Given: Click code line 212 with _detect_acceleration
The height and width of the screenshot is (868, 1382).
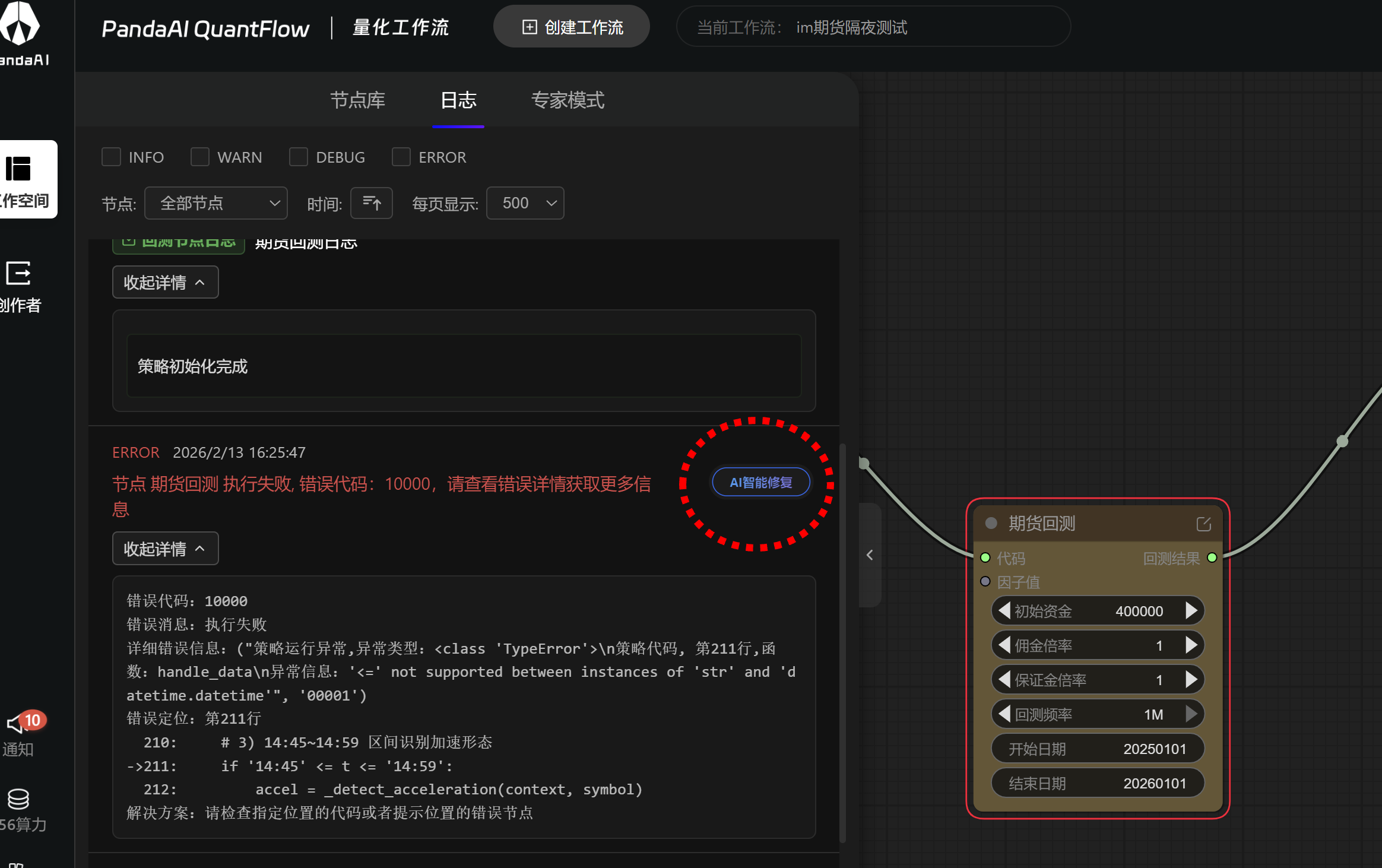Looking at the screenshot, I should pos(393,789).
